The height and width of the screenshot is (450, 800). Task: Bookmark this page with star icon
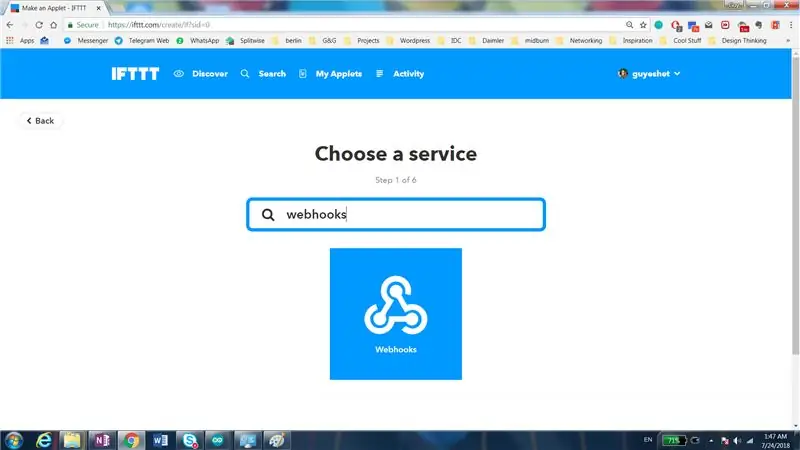pyautogui.click(x=643, y=24)
